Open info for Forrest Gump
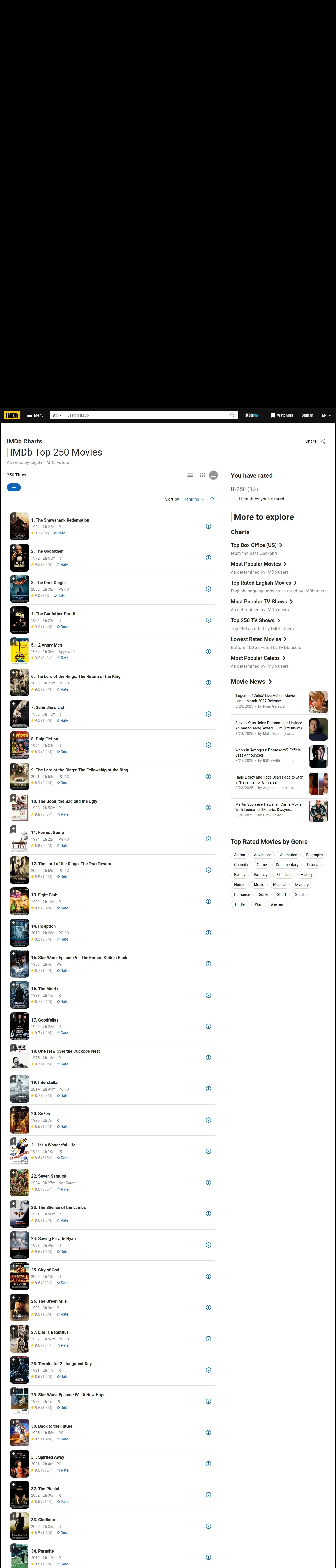336x1568 pixels. (x=209, y=839)
